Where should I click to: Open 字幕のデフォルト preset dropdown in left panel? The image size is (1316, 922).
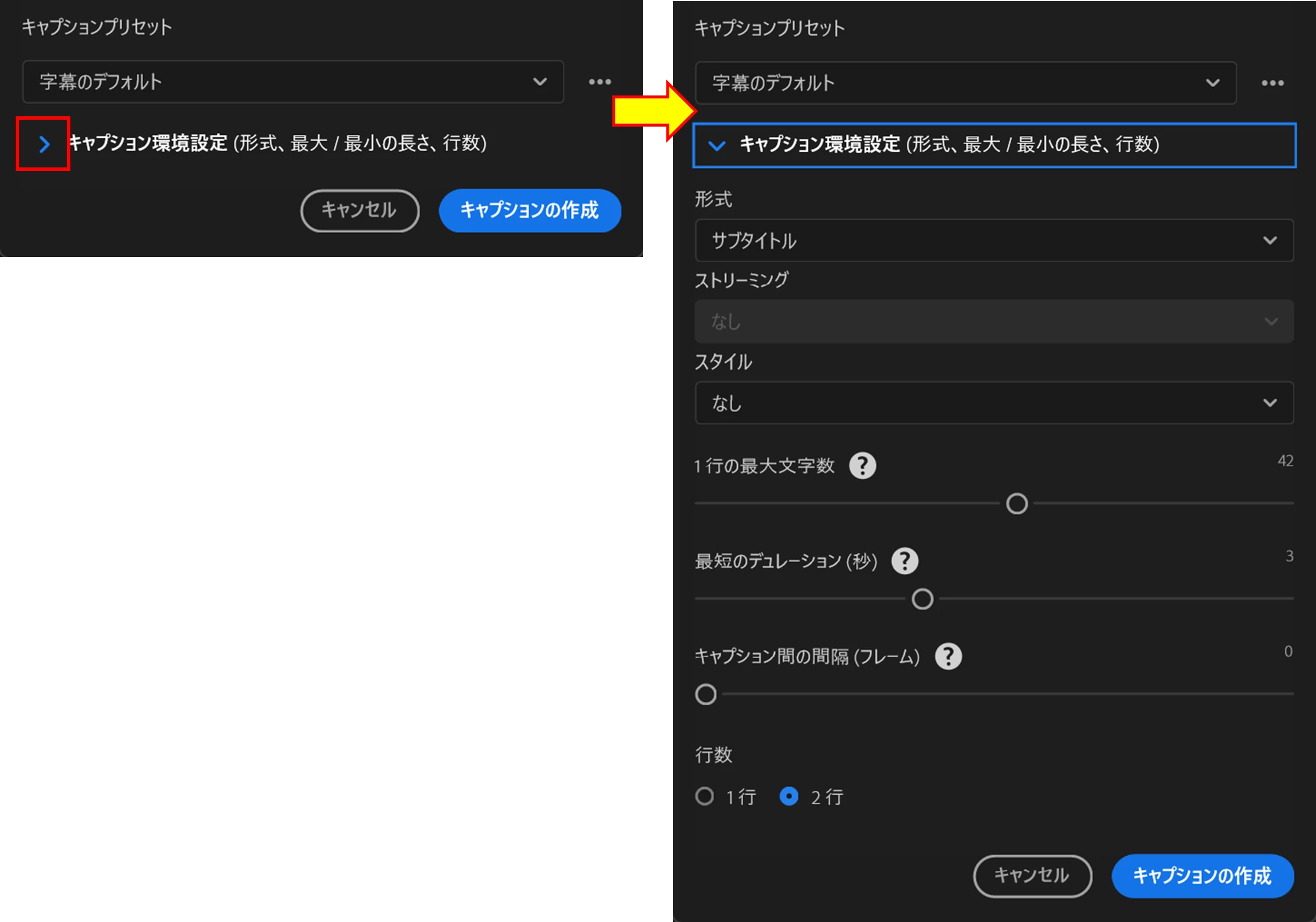tap(293, 82)
